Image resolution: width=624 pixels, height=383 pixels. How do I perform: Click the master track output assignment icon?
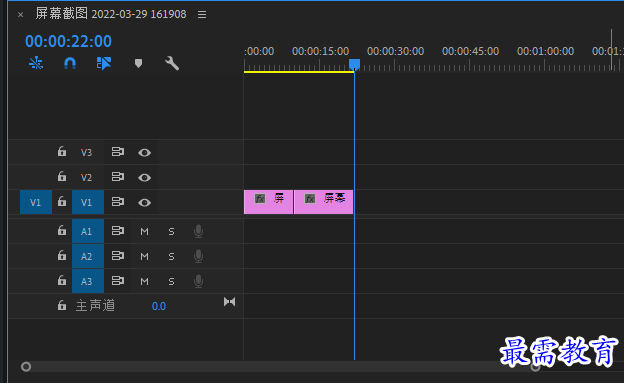pyautogui.click(x=229, y=302)
